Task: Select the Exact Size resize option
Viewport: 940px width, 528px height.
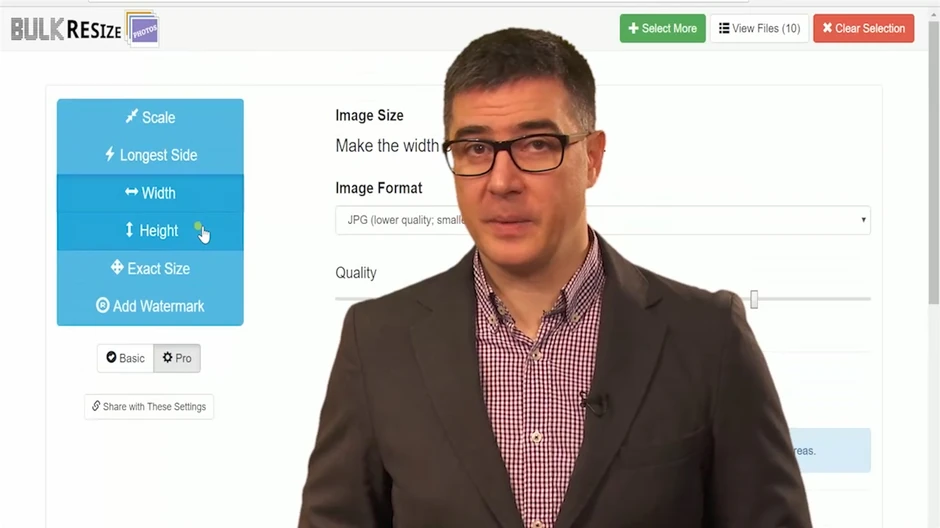Action: click(150, 268)
